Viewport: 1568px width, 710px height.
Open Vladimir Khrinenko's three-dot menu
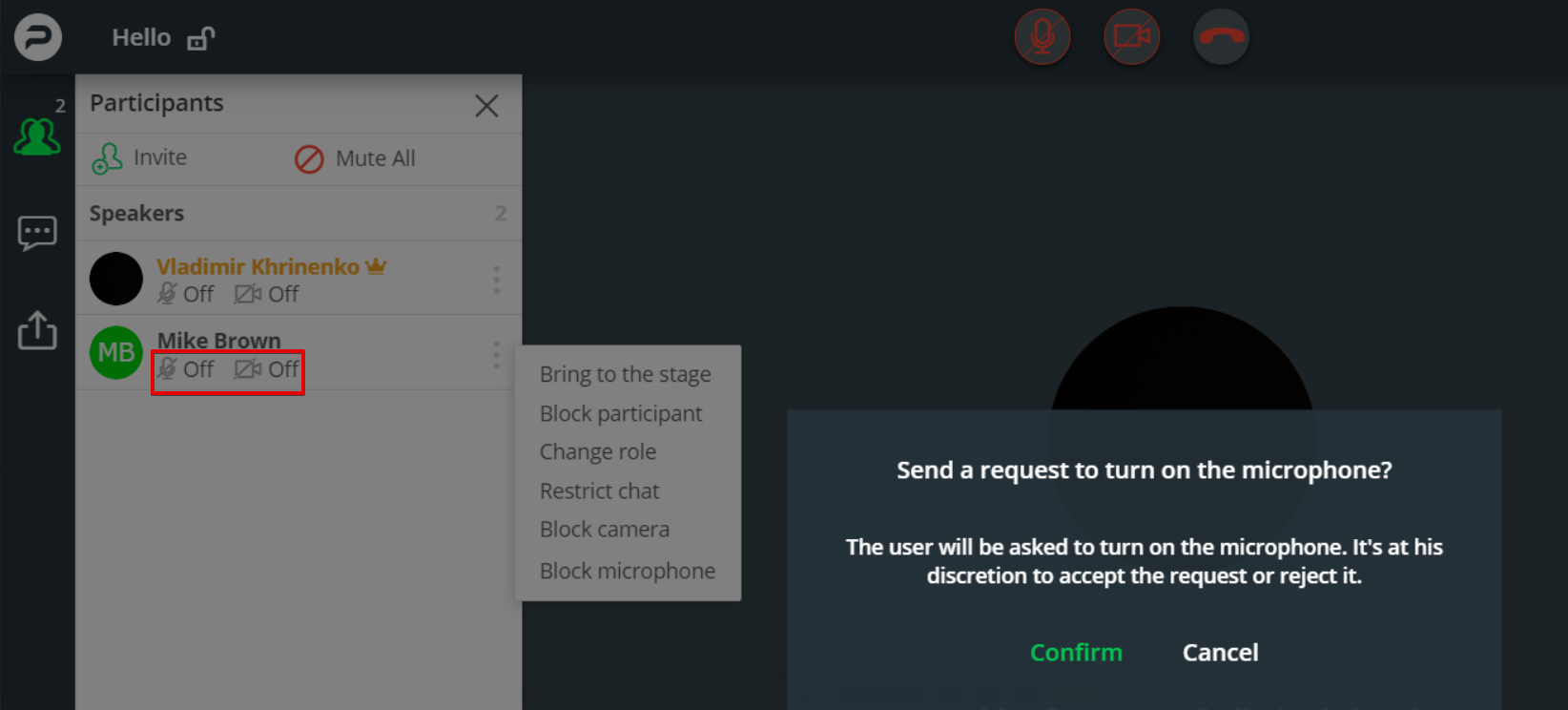[496, 280]
